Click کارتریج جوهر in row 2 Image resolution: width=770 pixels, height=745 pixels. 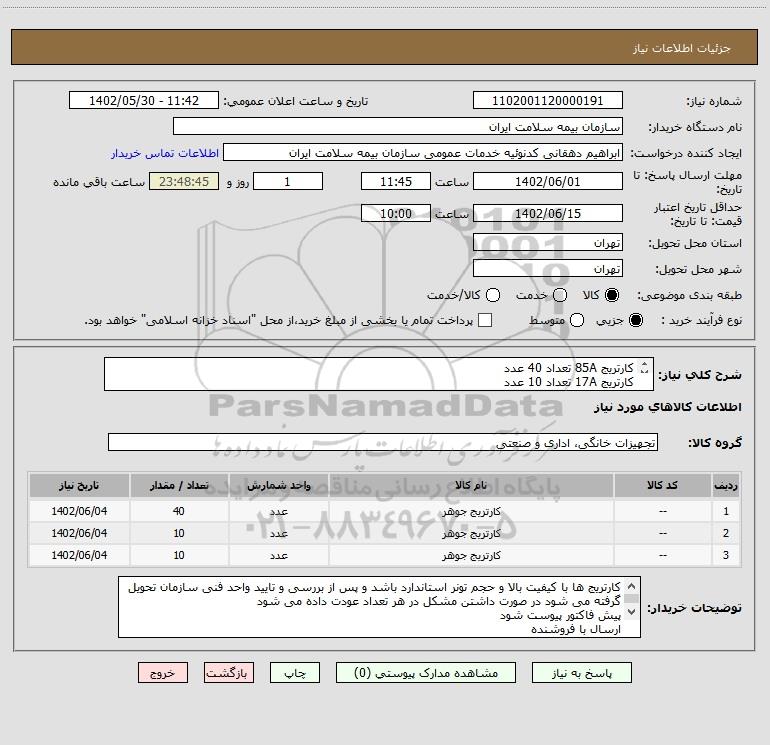coord(471,533)
